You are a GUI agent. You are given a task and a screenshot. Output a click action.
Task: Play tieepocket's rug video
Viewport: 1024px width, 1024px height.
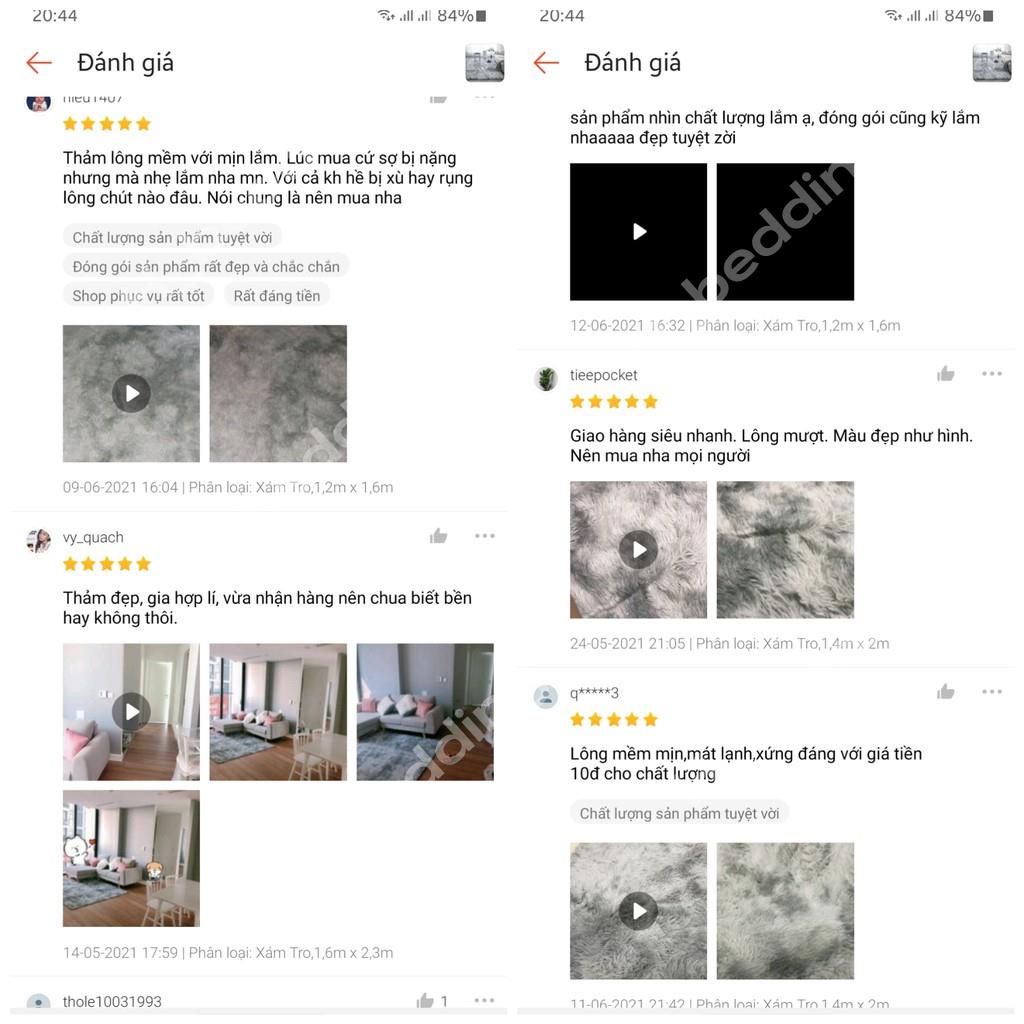638,550
